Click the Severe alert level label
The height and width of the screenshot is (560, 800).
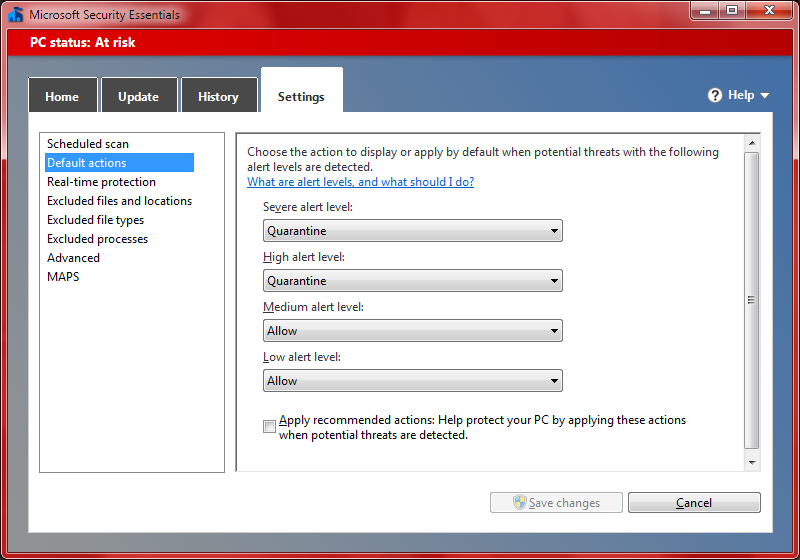coord(308,207)
